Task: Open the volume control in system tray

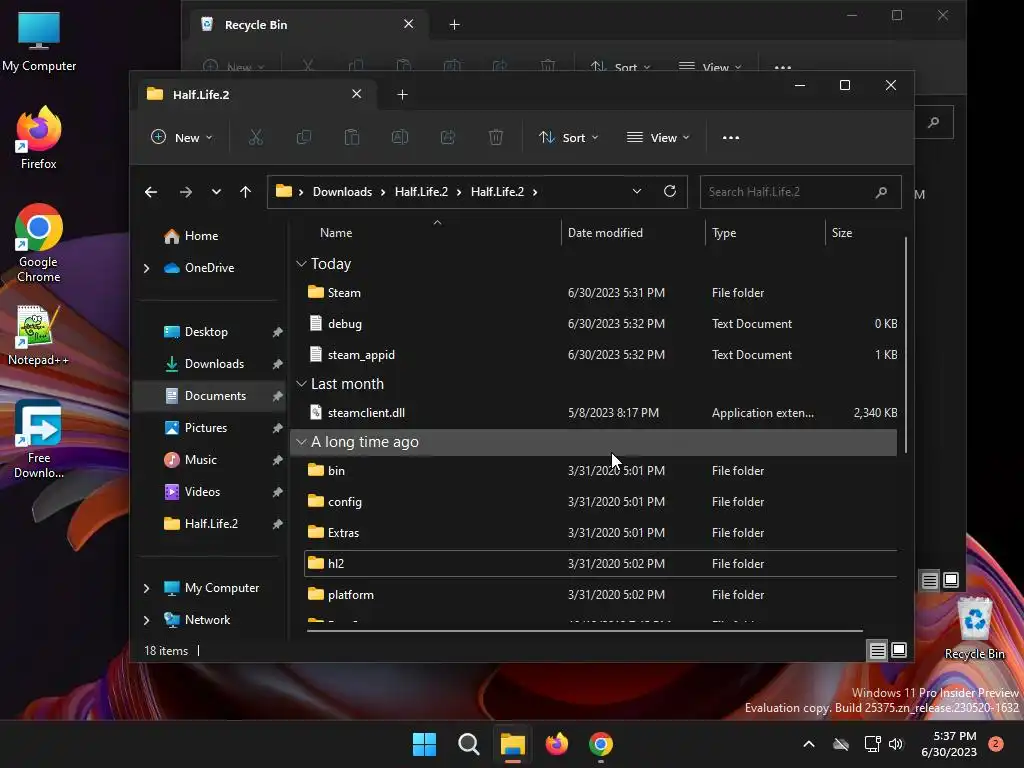Action: [896, 744]
